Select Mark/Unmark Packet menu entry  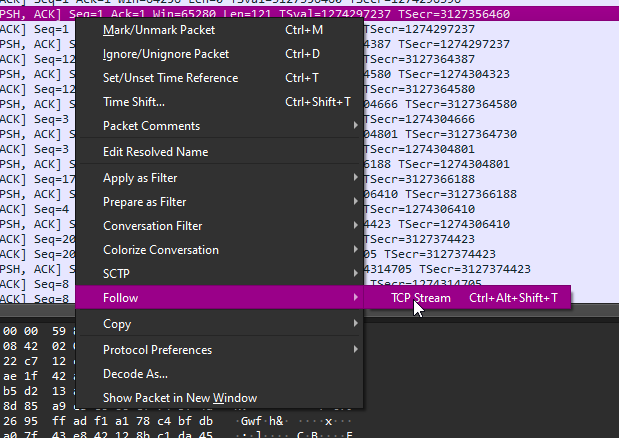[x=219, y=30]
